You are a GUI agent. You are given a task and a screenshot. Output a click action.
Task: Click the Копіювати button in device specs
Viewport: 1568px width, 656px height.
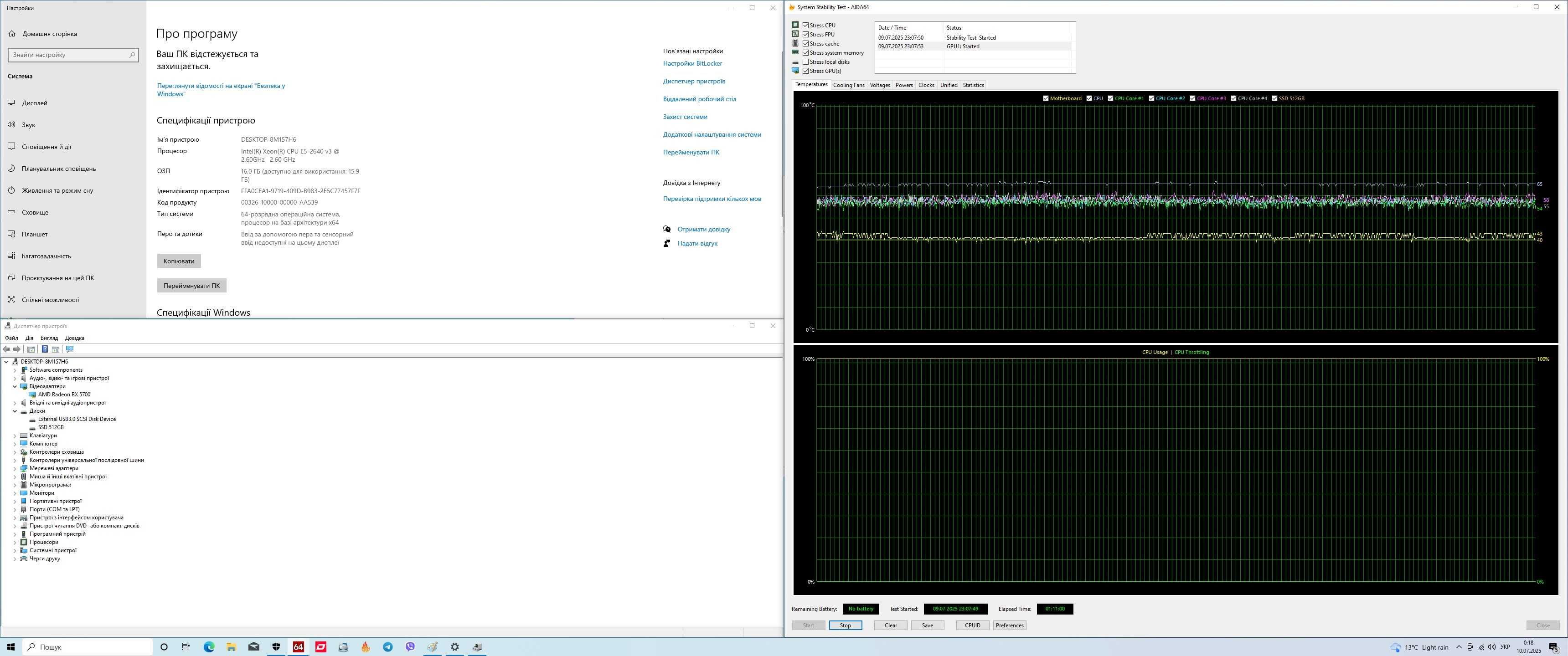tap(179, 261)
